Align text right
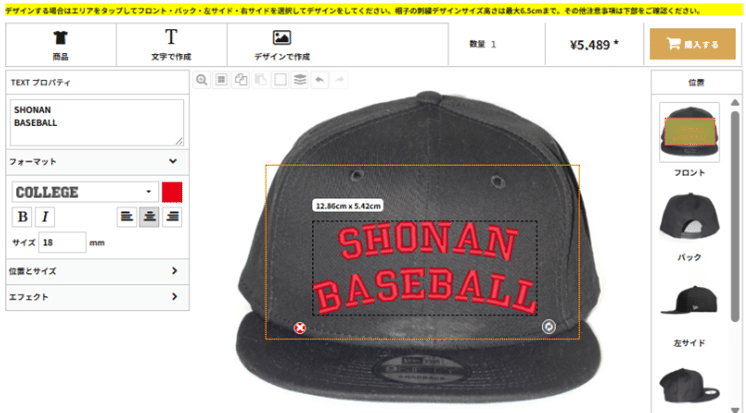The image size is (746, 413). pyautogui.click(x=172, y=217)
